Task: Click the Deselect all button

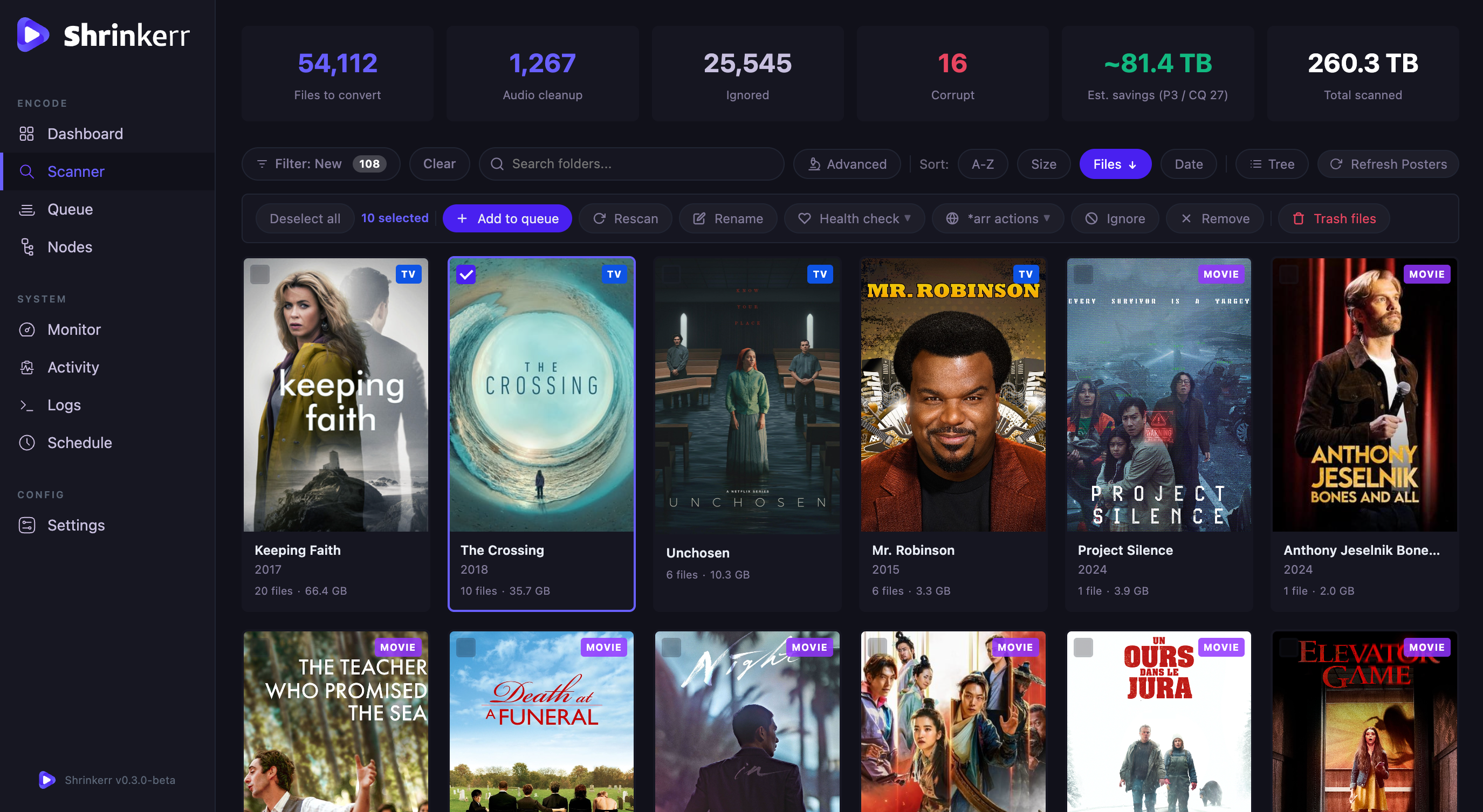Action: [x=305, y=219]
